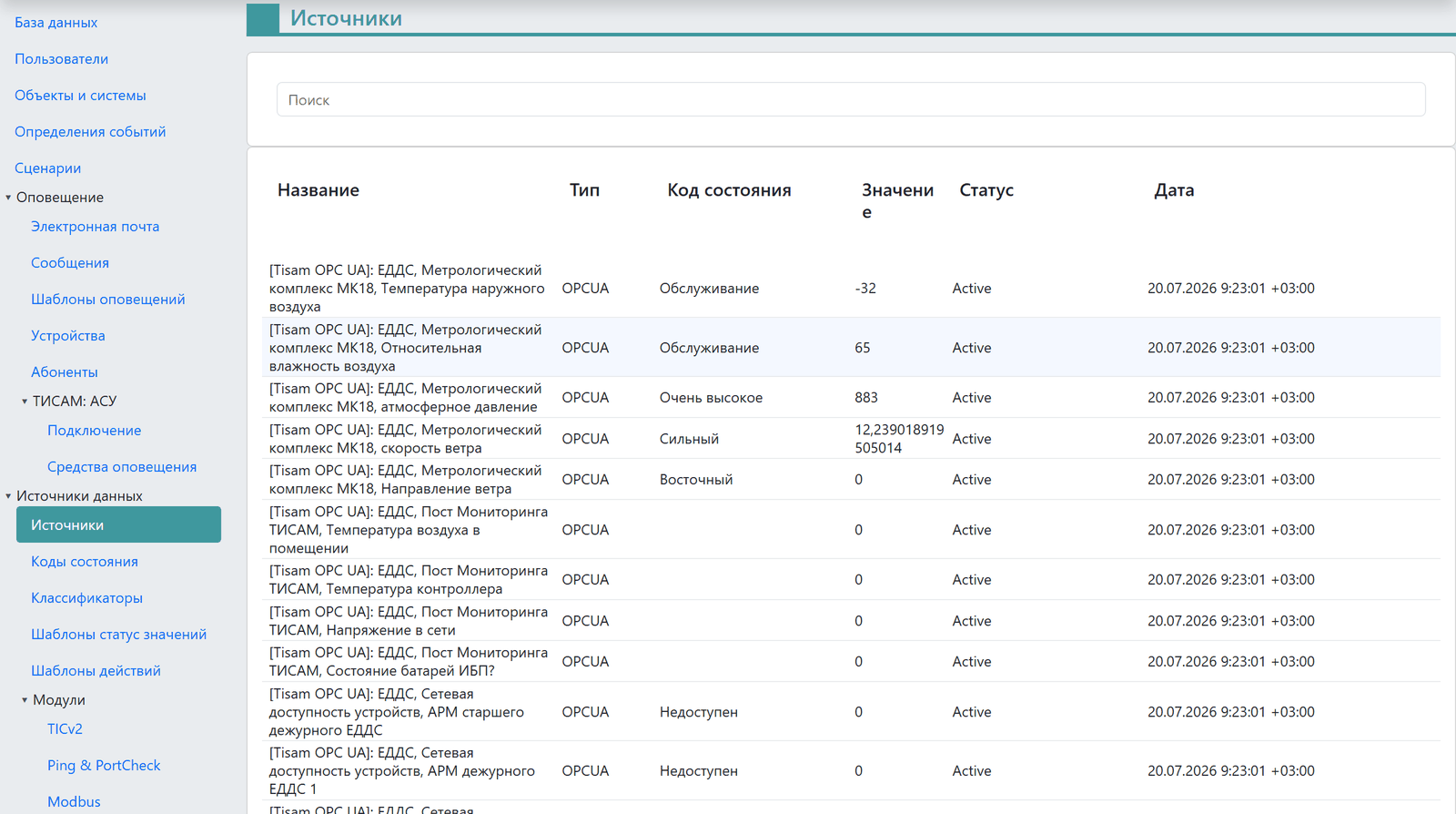
Task: Open Шаблоны оповещений
Action: (107, 299)
